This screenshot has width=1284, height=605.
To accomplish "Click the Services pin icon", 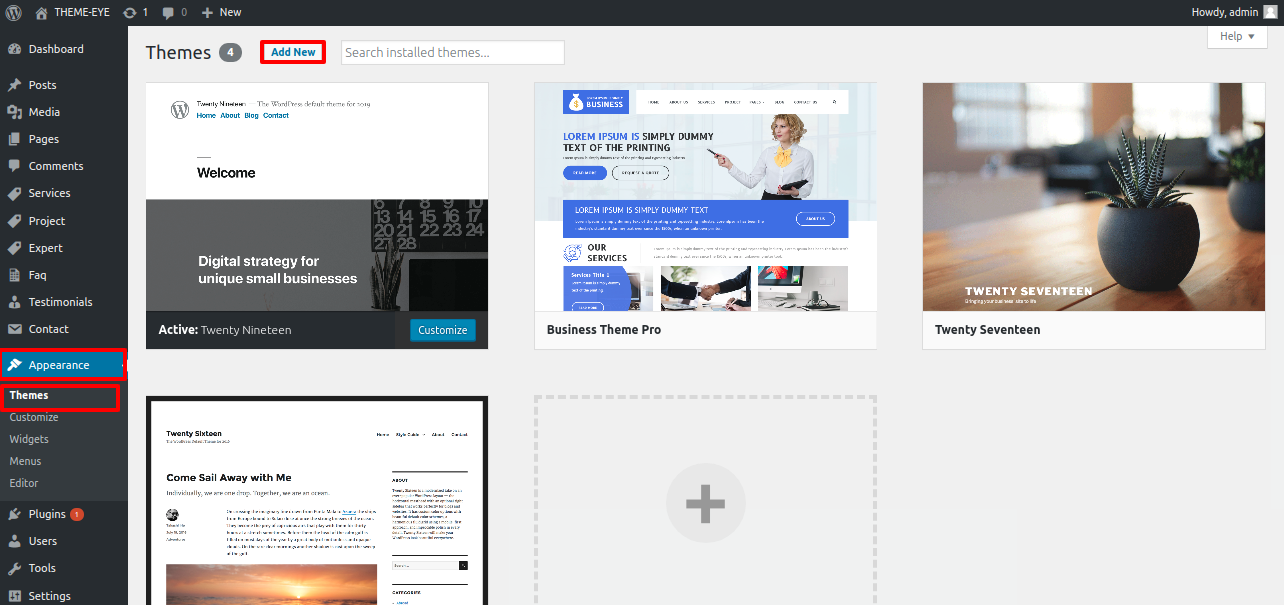I will 14,193.
